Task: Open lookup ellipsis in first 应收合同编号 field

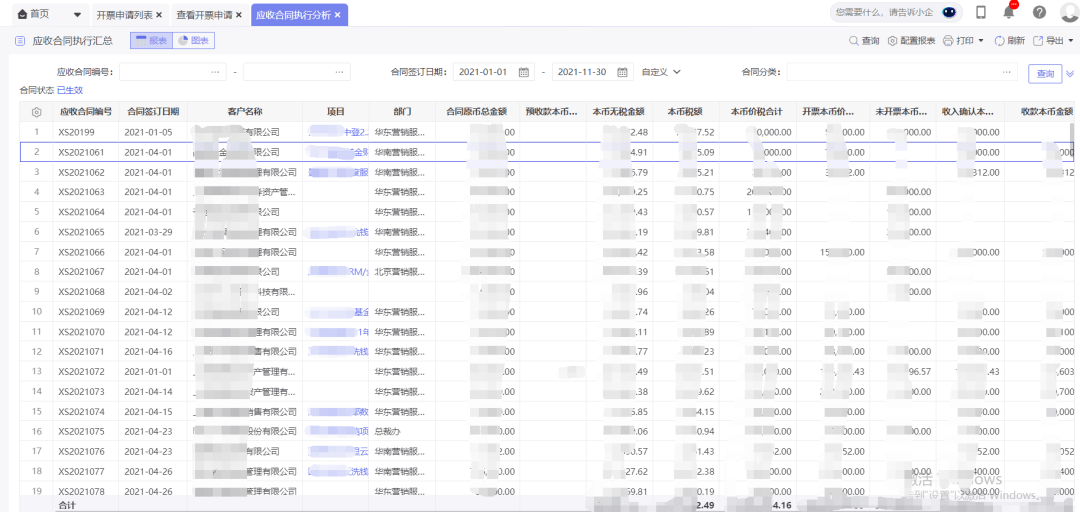Action: pyautogui.click(x=215, y=72)
